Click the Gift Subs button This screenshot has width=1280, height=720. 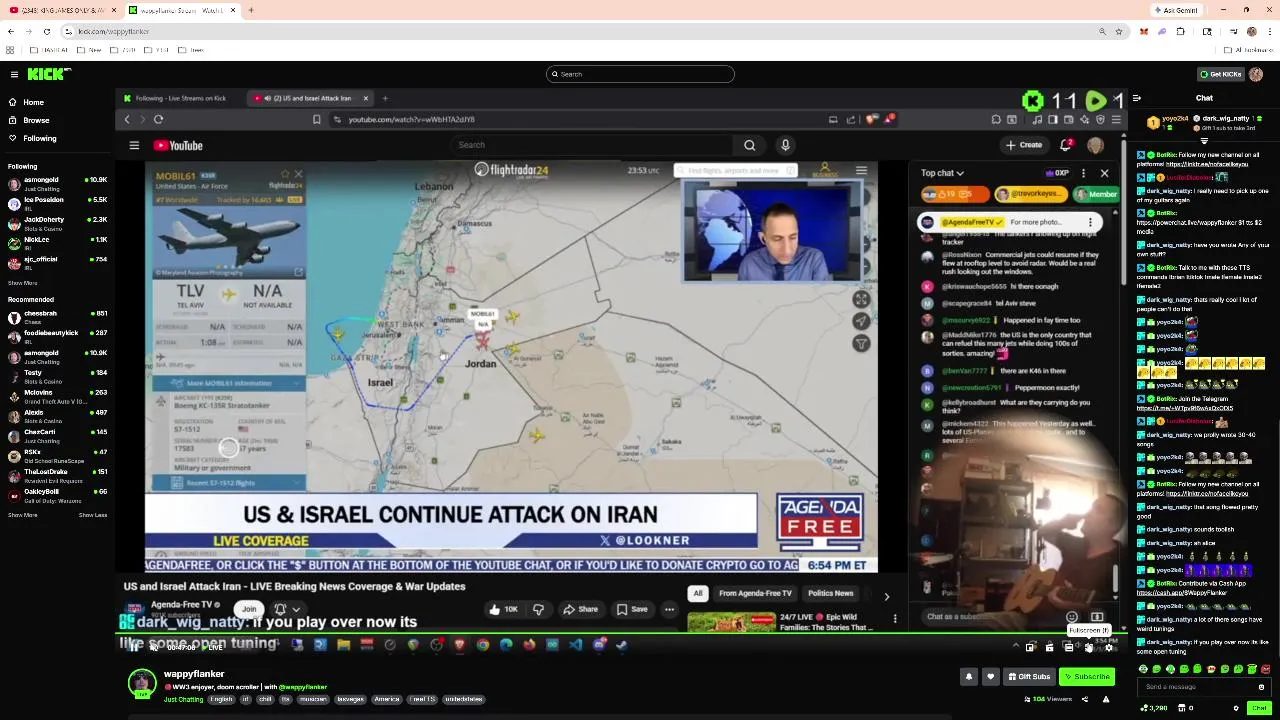pos(1029,677)
